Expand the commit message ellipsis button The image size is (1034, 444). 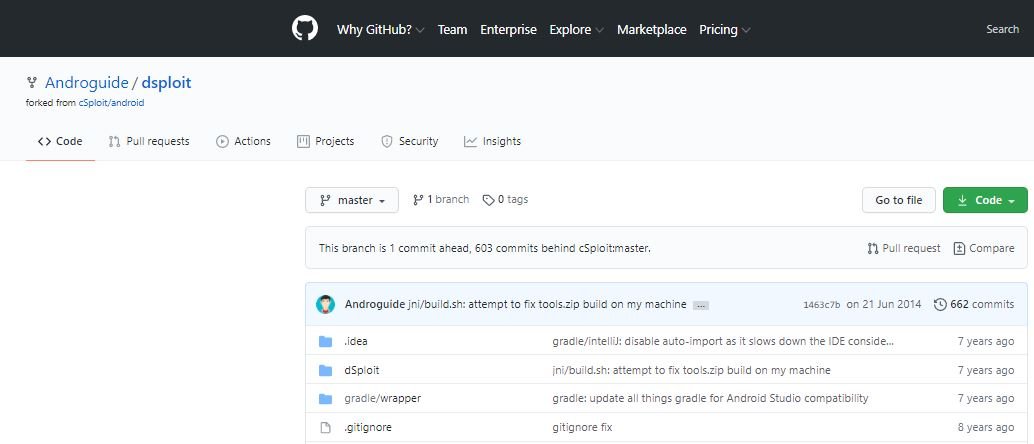click(x=701, y=305)
